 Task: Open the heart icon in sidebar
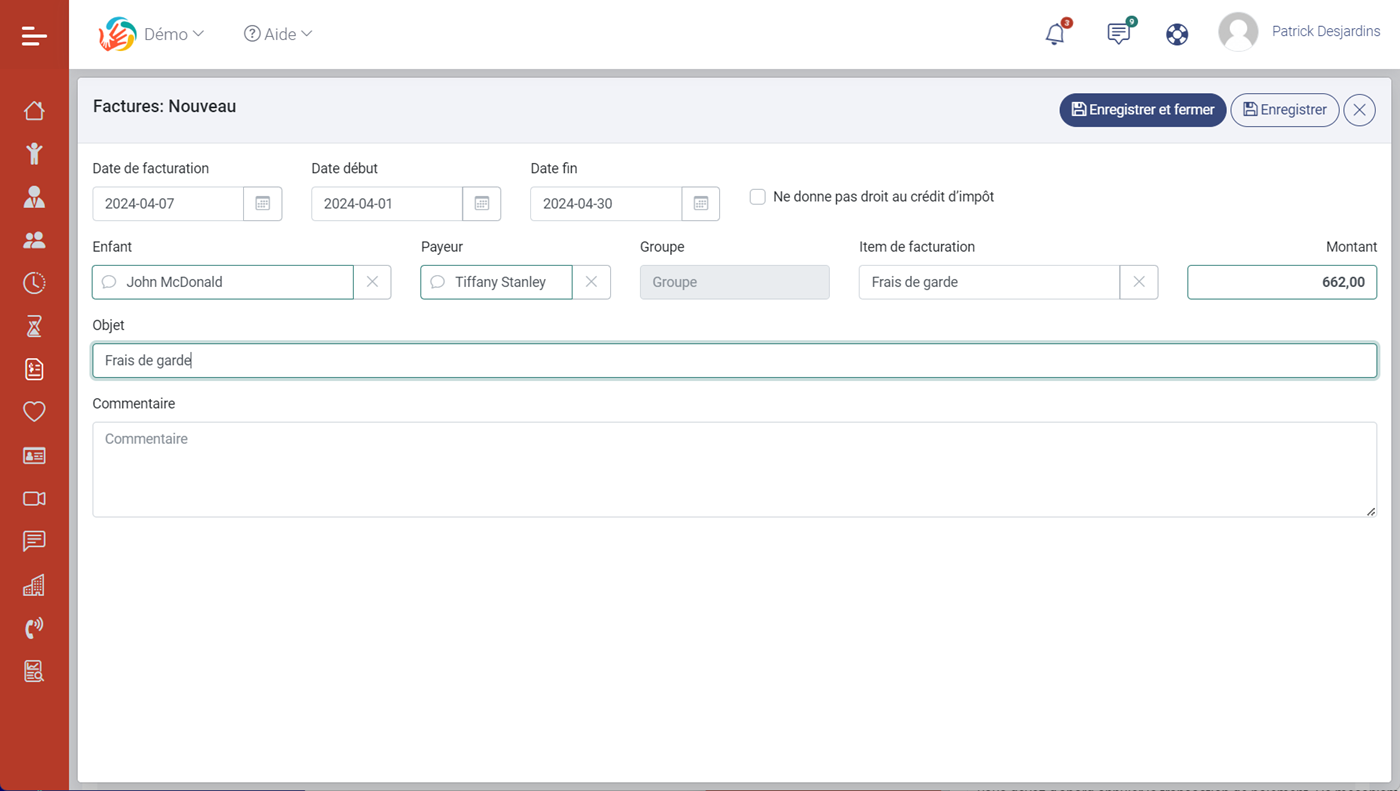[34, 412]
